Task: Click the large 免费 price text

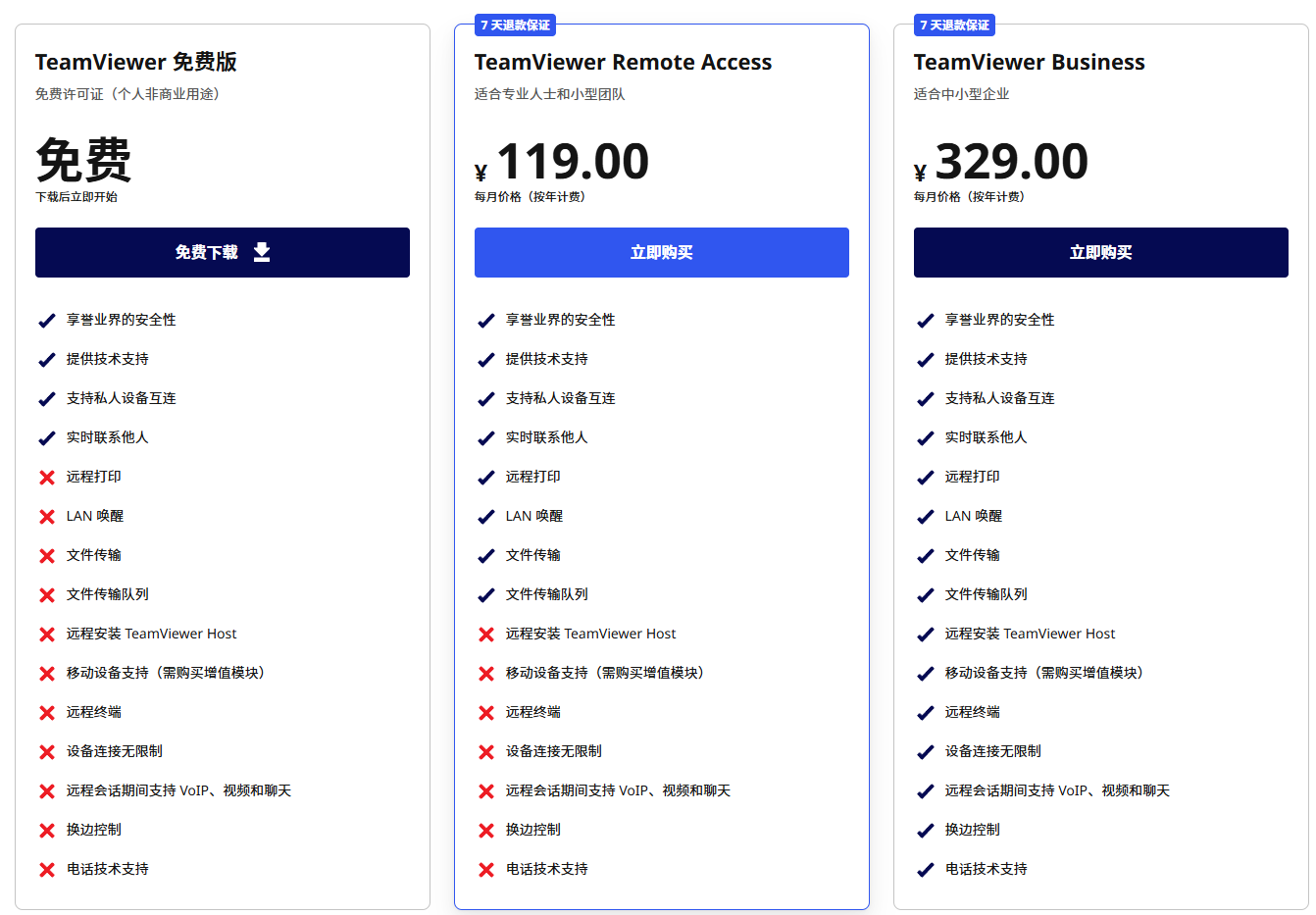Action: 83,160
